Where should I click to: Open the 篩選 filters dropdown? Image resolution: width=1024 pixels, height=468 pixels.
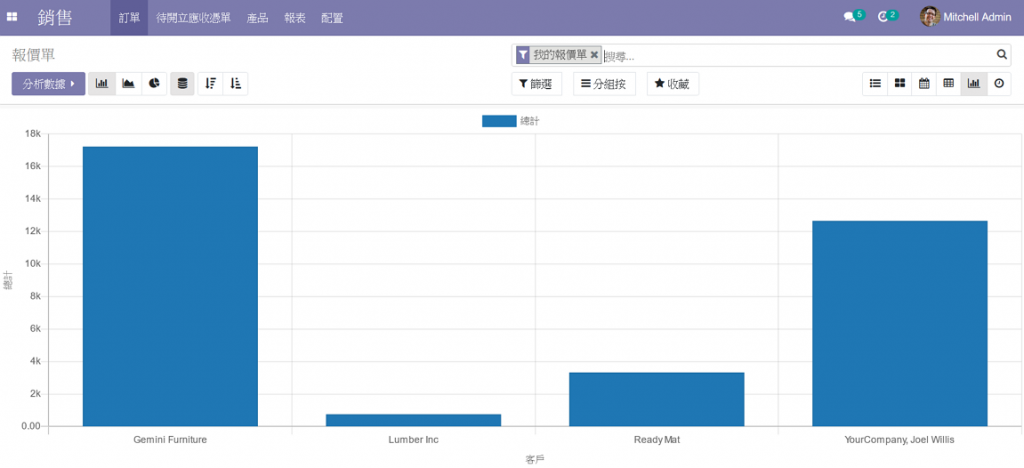click(x=536, y=84)
